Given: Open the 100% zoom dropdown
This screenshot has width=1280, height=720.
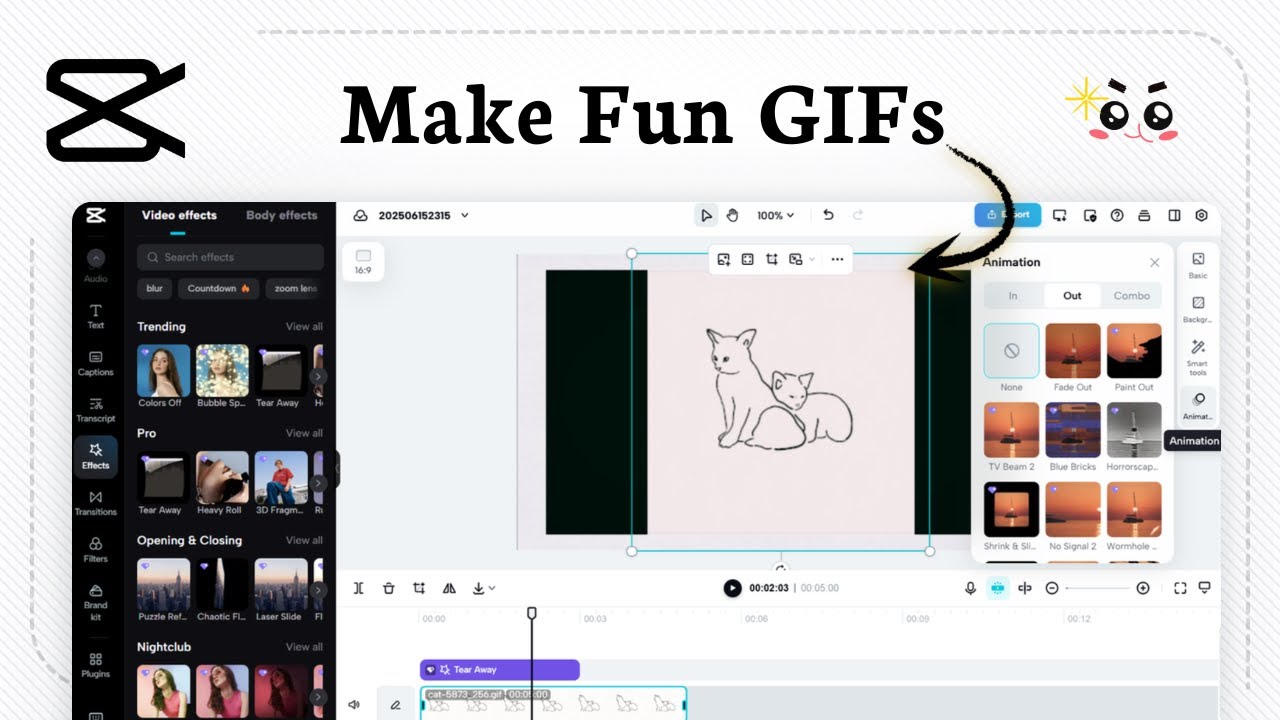Looking at the screenshot, I should pyautogui.click(x=776, y=215).
